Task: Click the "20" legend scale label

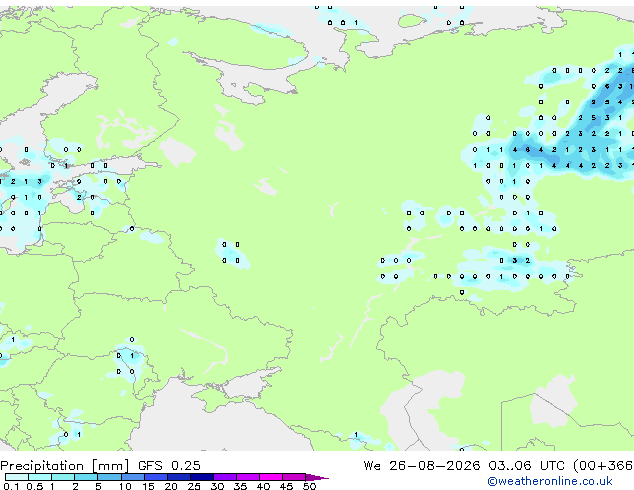Action: [x=171, y=486]
